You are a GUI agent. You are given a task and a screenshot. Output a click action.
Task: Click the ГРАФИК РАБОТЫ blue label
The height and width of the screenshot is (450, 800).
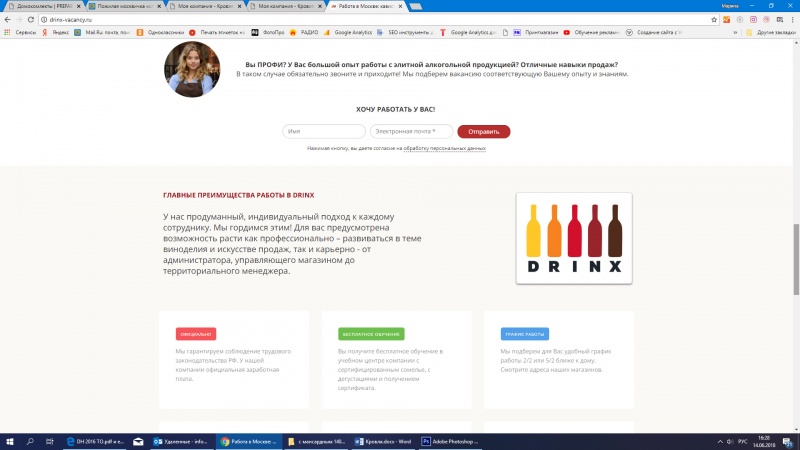click(524, 334)
